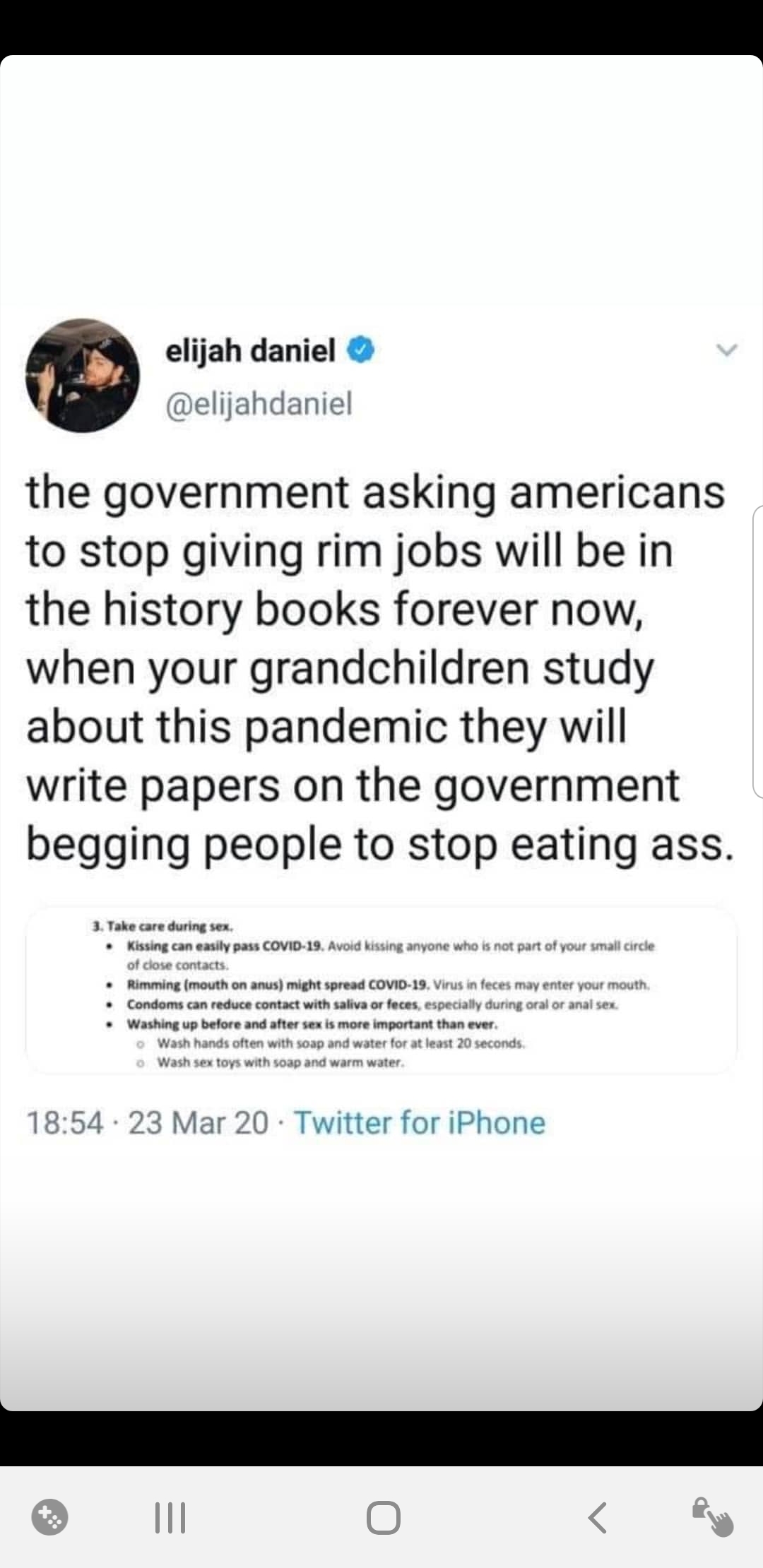
Task: Tap the 'Wash sex toys' line in image
Action: coord(280,1062)
